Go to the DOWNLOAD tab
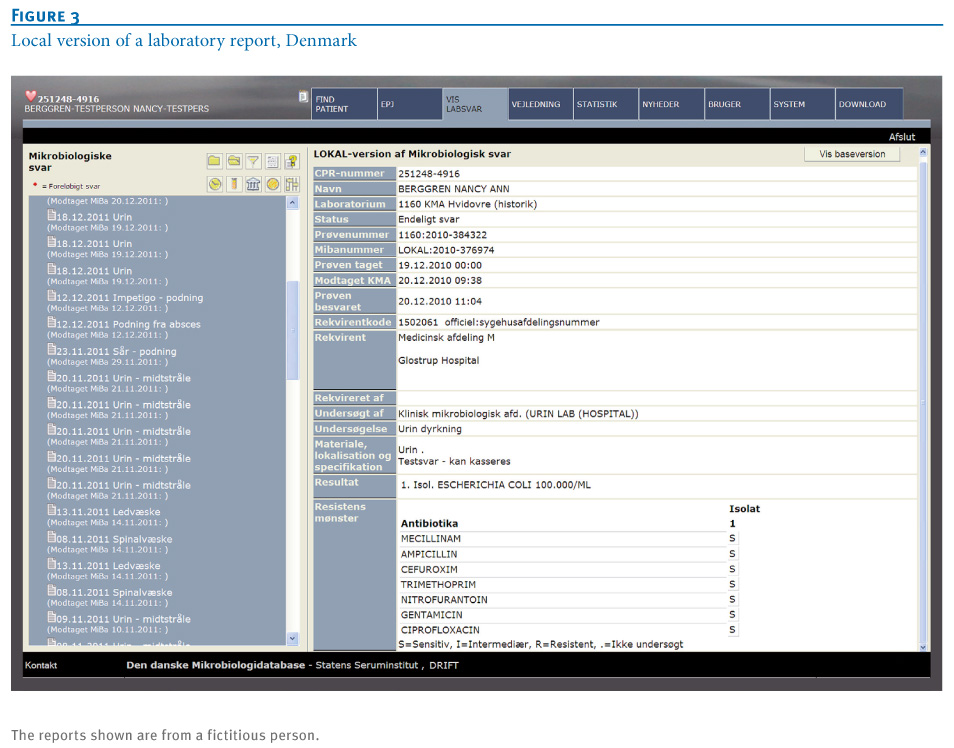Screen dimensions: 954x748 (868, 104)
